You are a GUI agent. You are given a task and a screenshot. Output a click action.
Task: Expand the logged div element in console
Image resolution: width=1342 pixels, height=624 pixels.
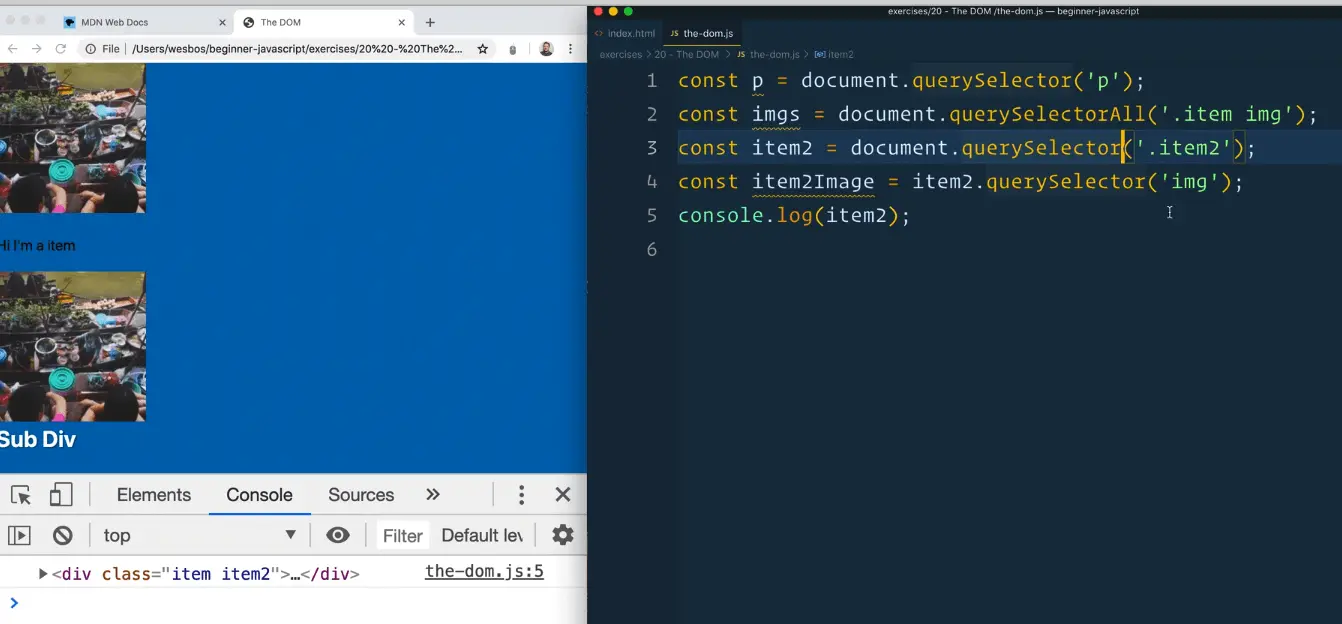point(42,573)
